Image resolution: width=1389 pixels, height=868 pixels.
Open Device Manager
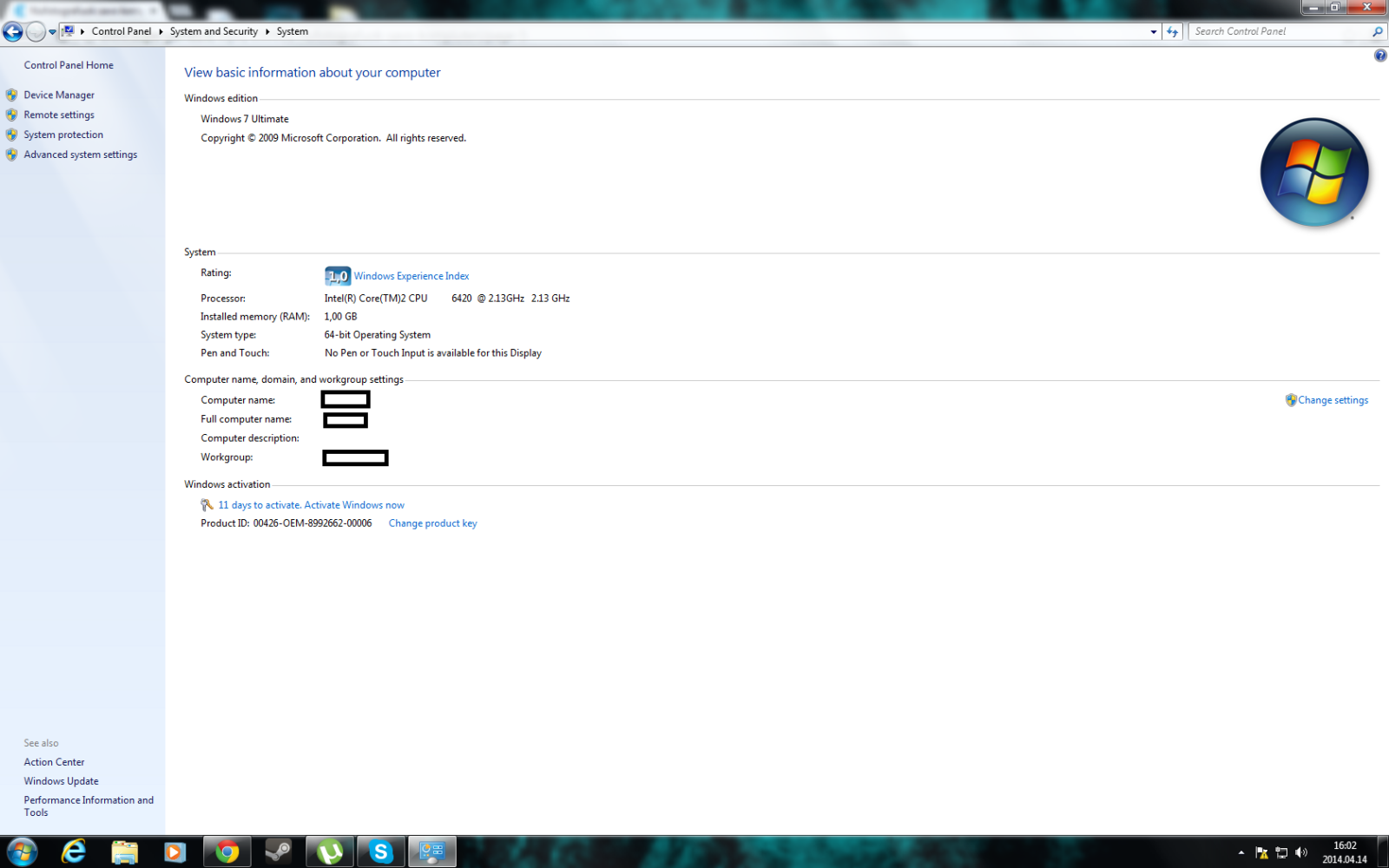pos(59,95)
